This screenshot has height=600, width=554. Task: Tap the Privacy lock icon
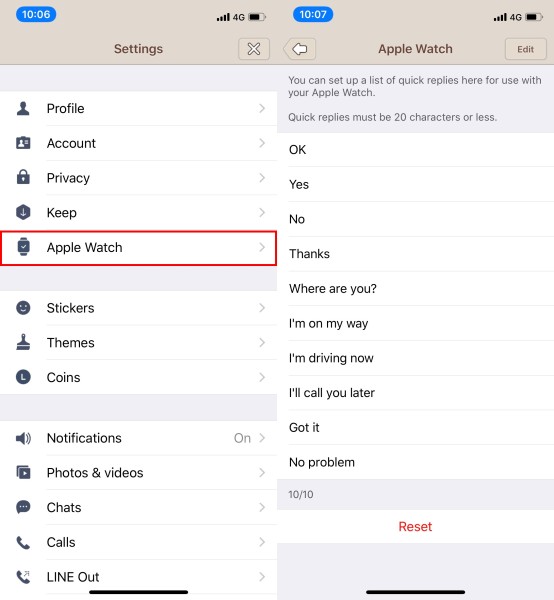pyautogui.click(x=23, y=178)
